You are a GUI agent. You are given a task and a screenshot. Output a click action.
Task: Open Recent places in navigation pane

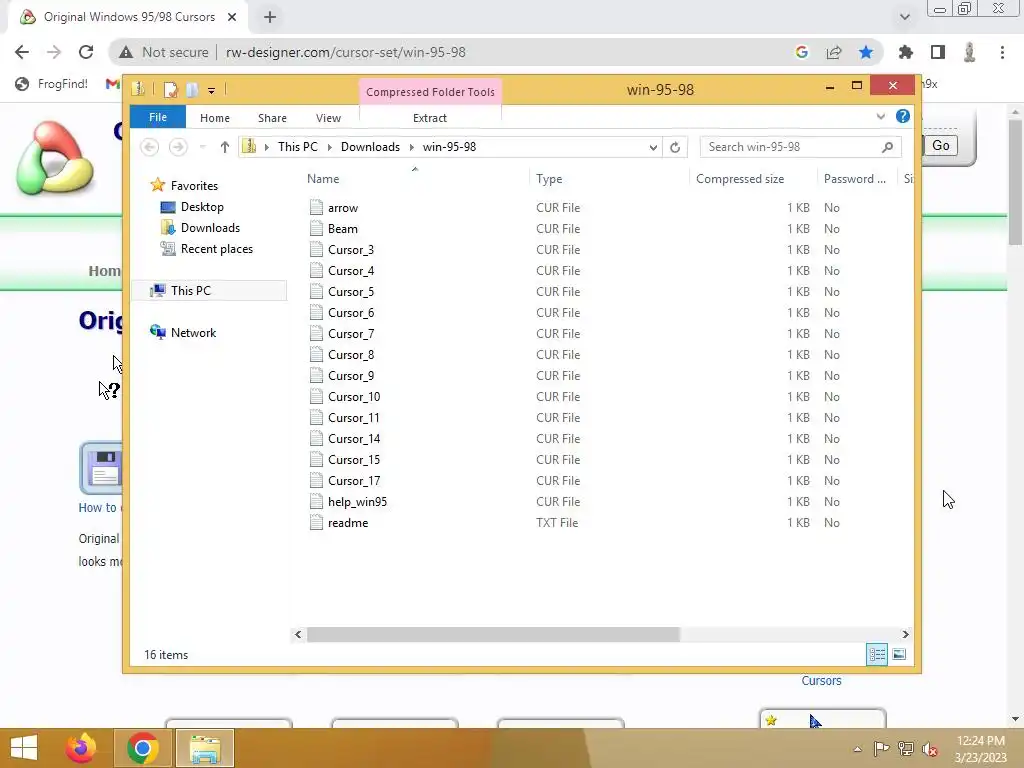[216, 249]
